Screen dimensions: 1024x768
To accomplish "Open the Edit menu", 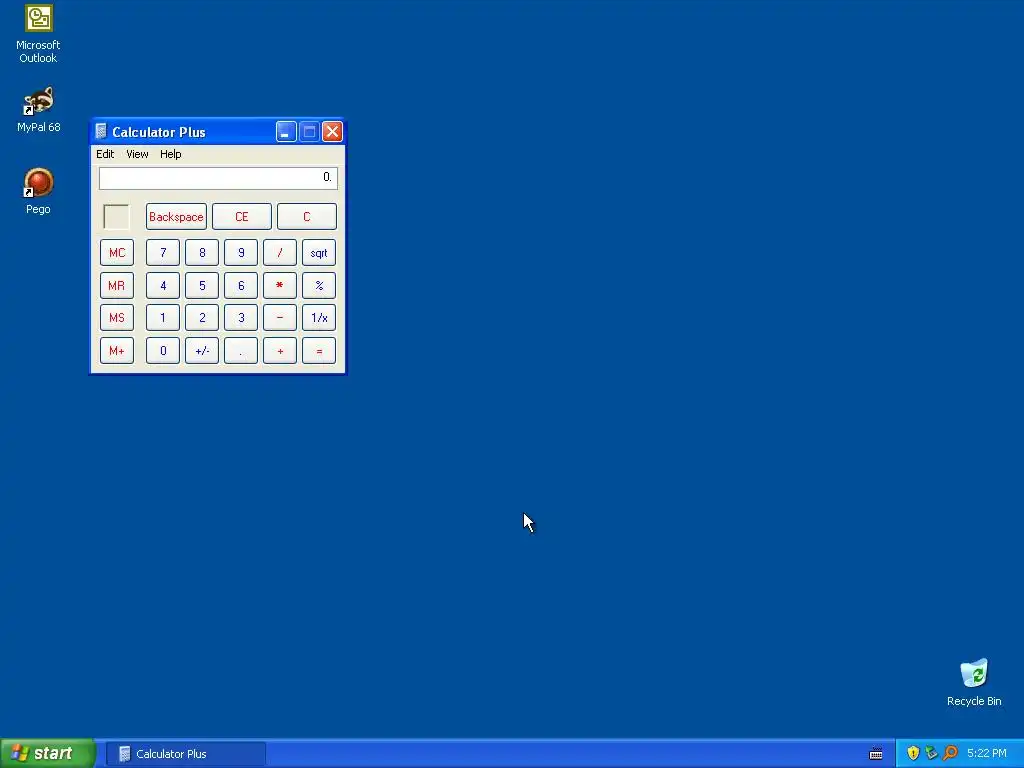I will (x=104, y=154).
